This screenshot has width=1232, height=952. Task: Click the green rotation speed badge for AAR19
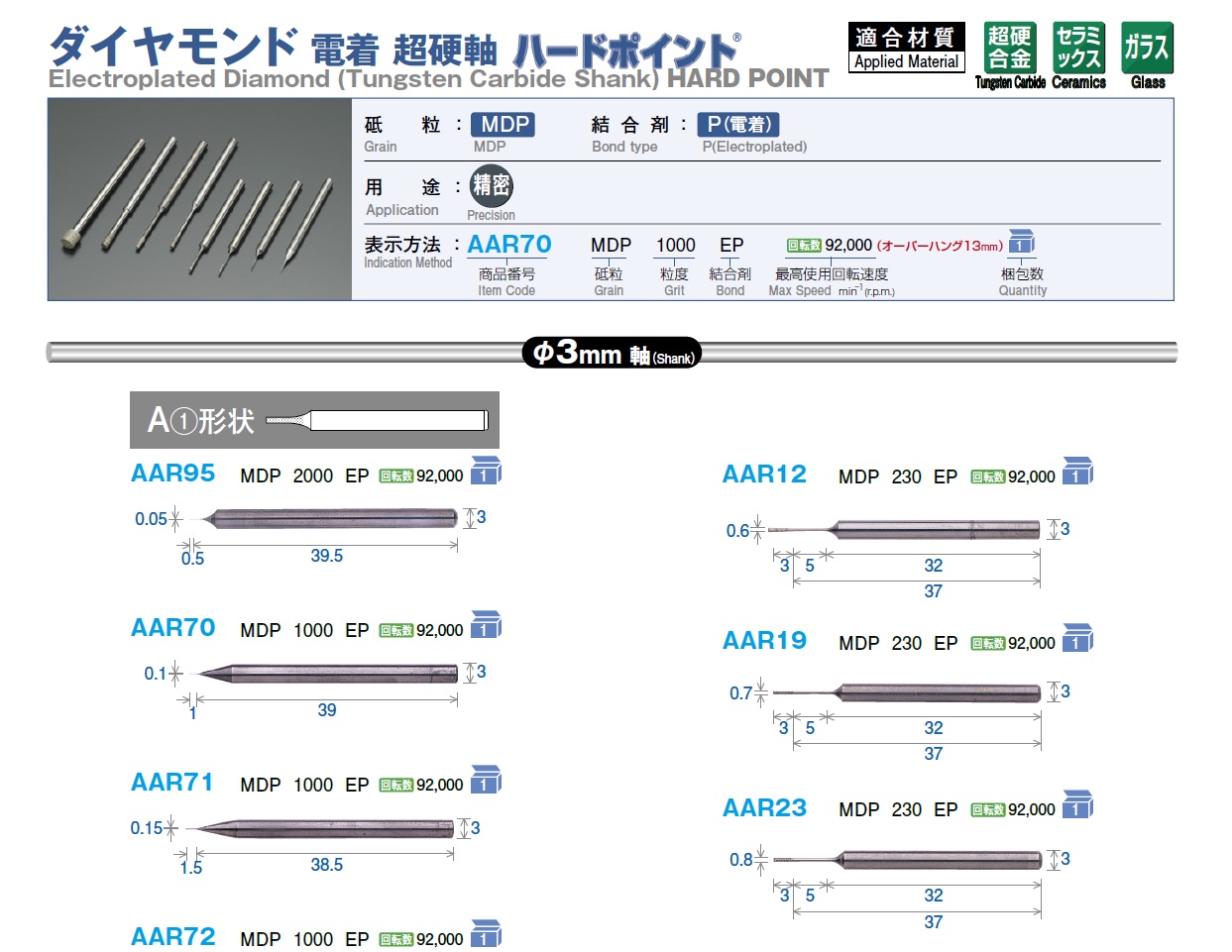pyautogui.click(x=988, y=644)
